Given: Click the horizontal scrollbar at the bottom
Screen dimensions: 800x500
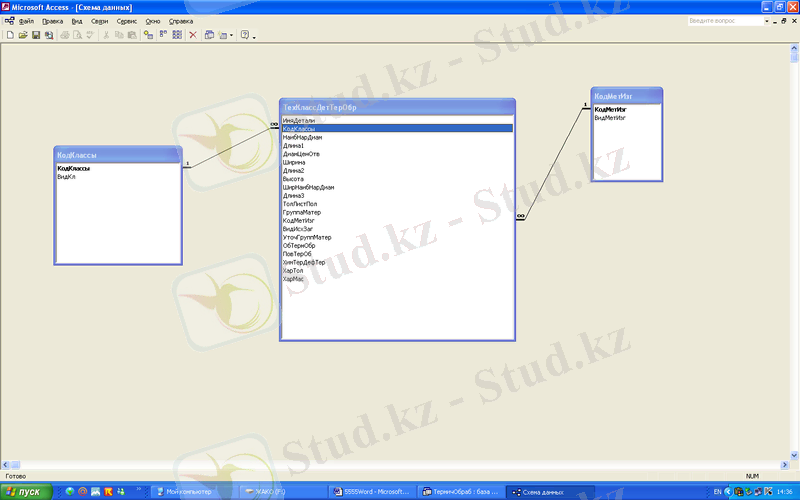Looking at the screenshot, I should pos(400,465).
